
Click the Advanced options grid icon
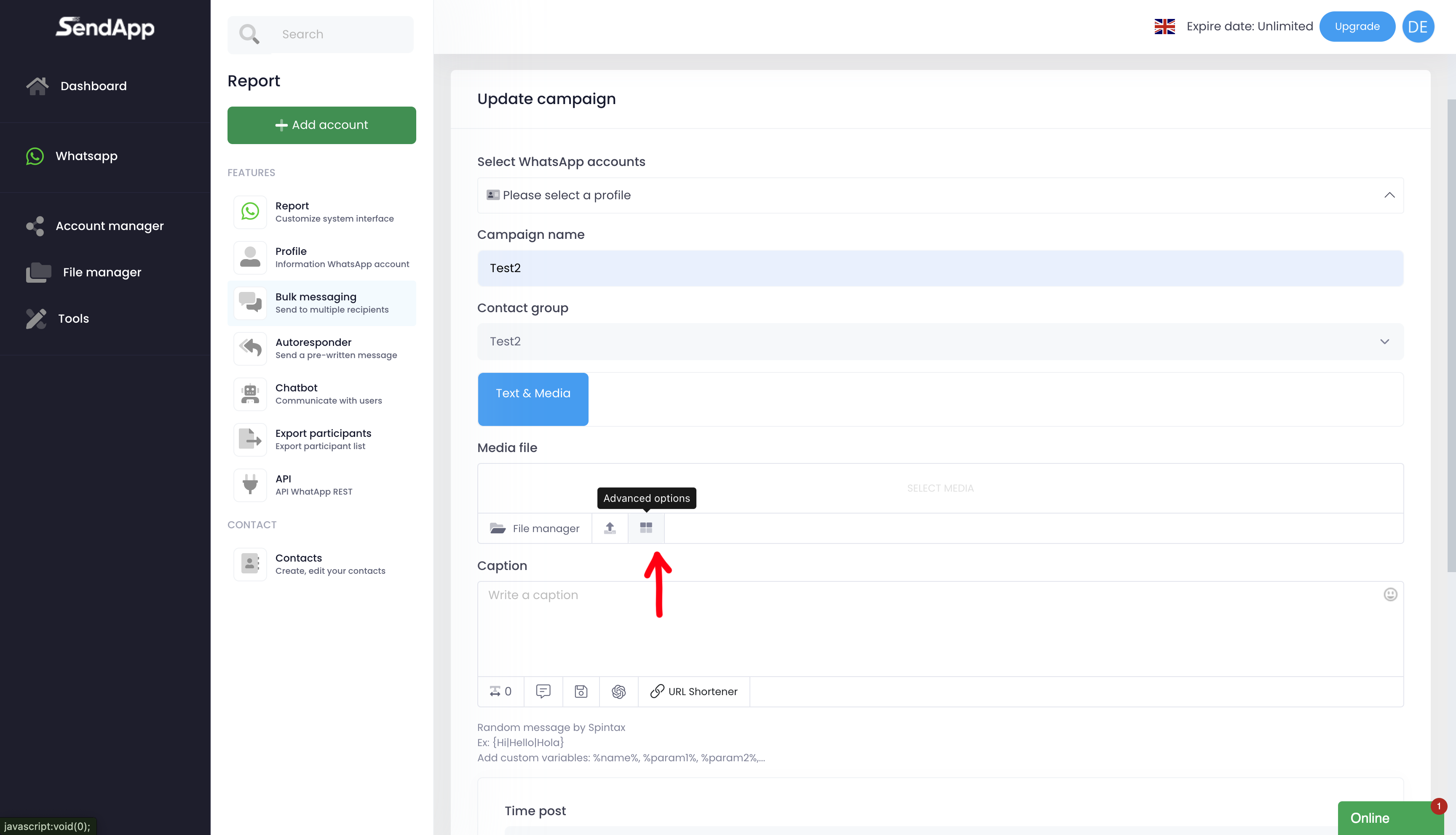(646, 527)
